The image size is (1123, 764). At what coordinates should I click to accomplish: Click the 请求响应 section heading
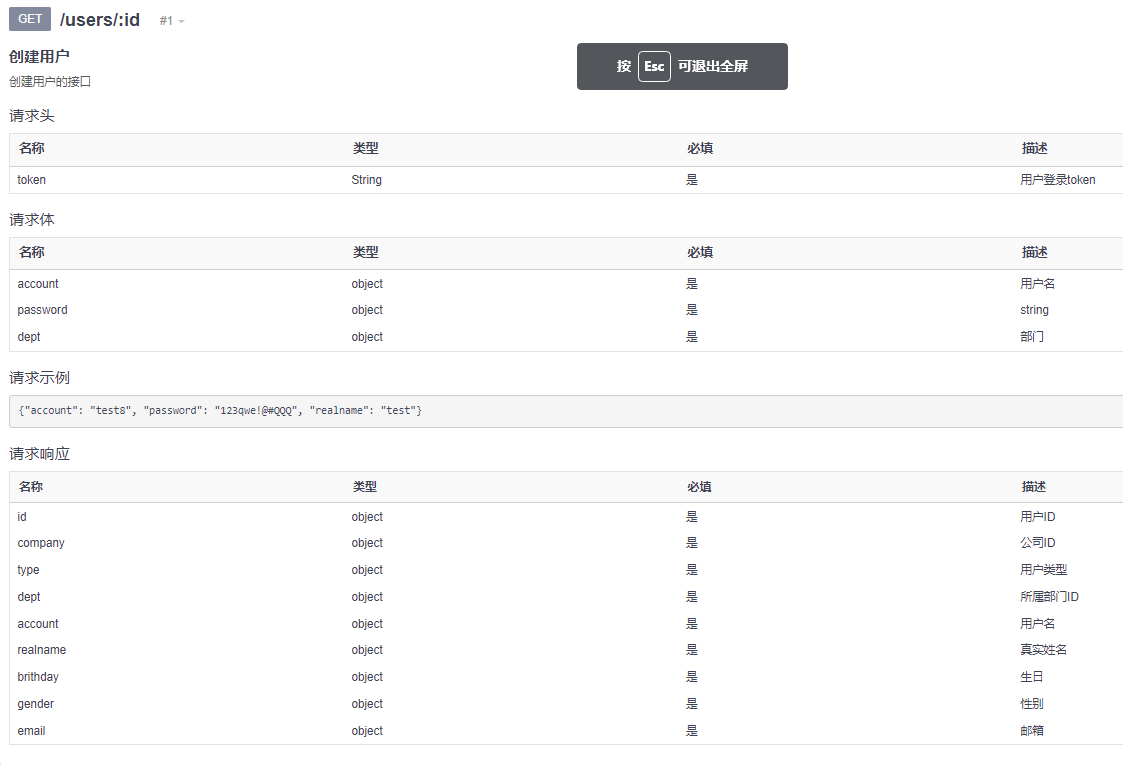[39, 454]
